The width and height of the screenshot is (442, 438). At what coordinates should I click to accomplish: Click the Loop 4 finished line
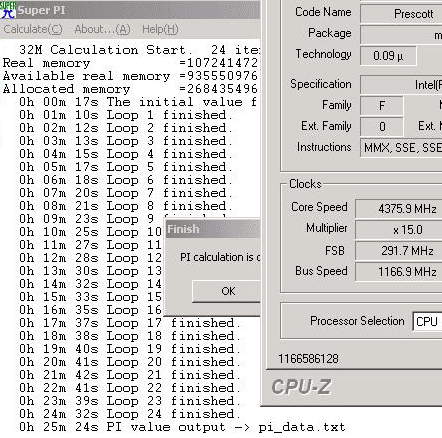pos(126,154)
